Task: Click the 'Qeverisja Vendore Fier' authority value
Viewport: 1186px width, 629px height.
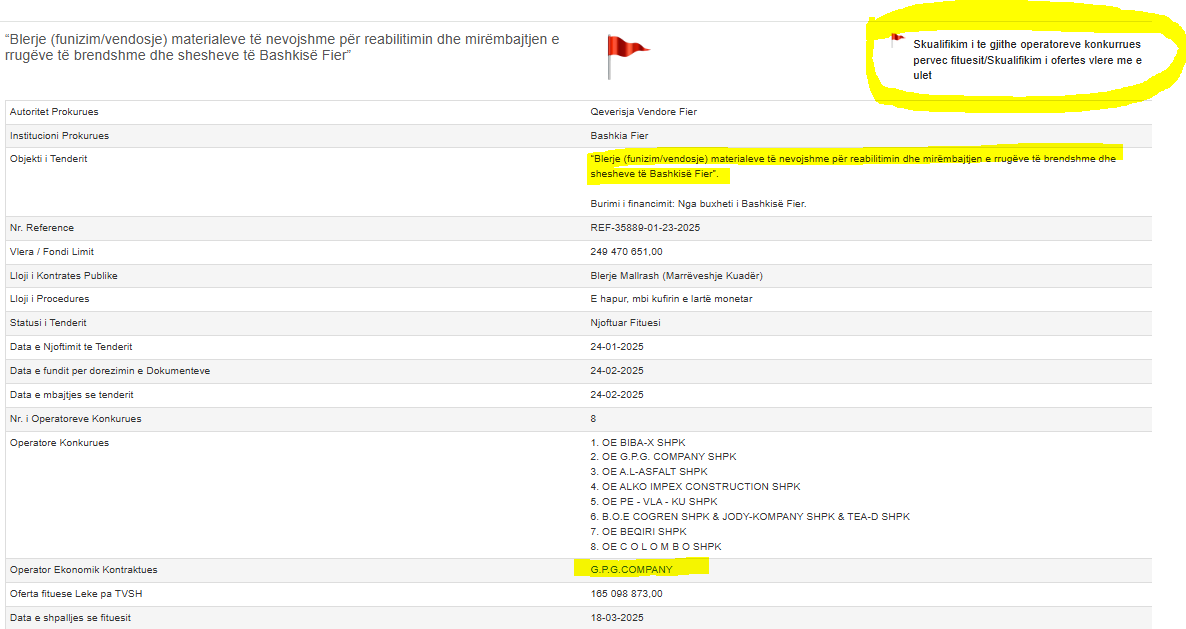Action: tap(643, 112)
